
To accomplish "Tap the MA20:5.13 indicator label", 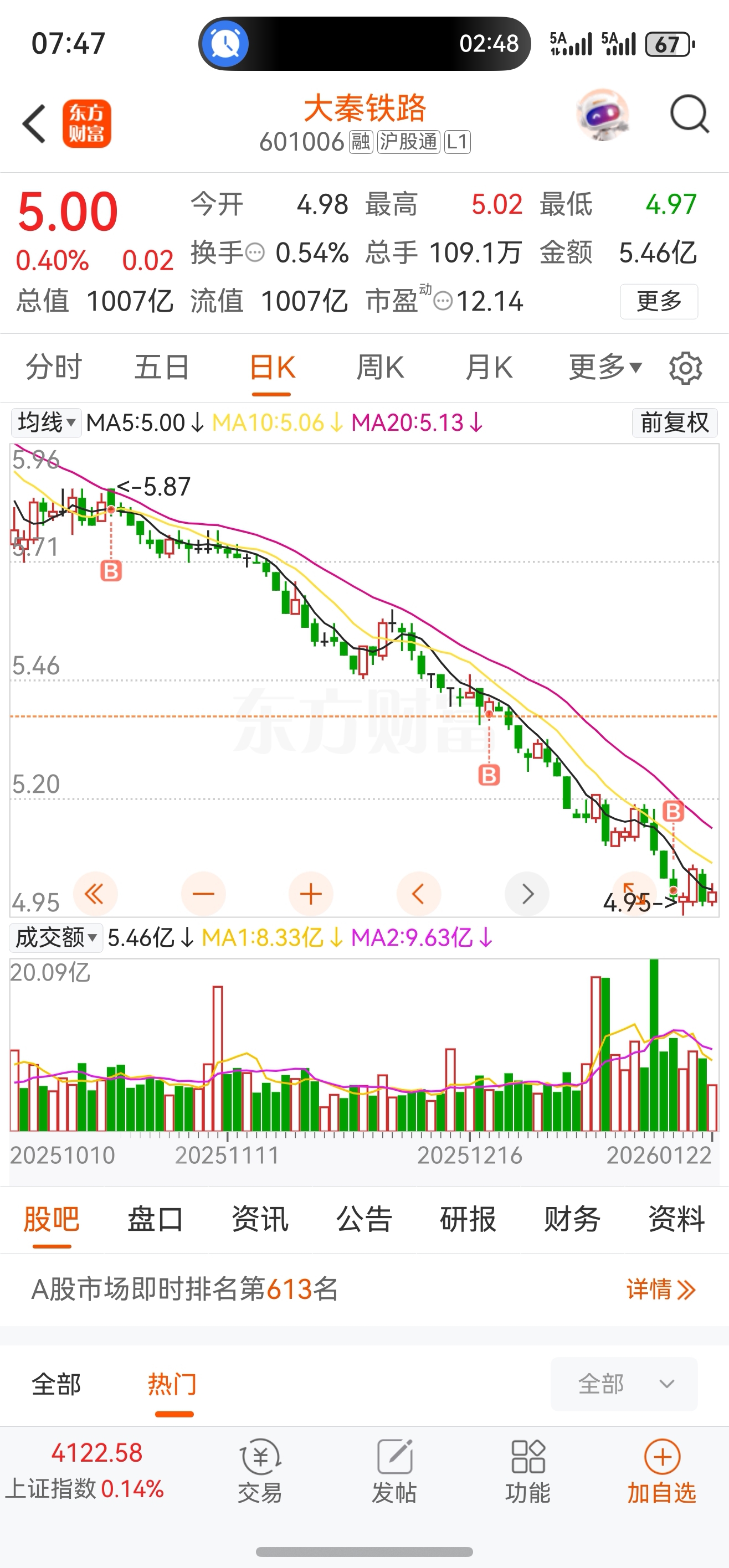I will 418,422.
